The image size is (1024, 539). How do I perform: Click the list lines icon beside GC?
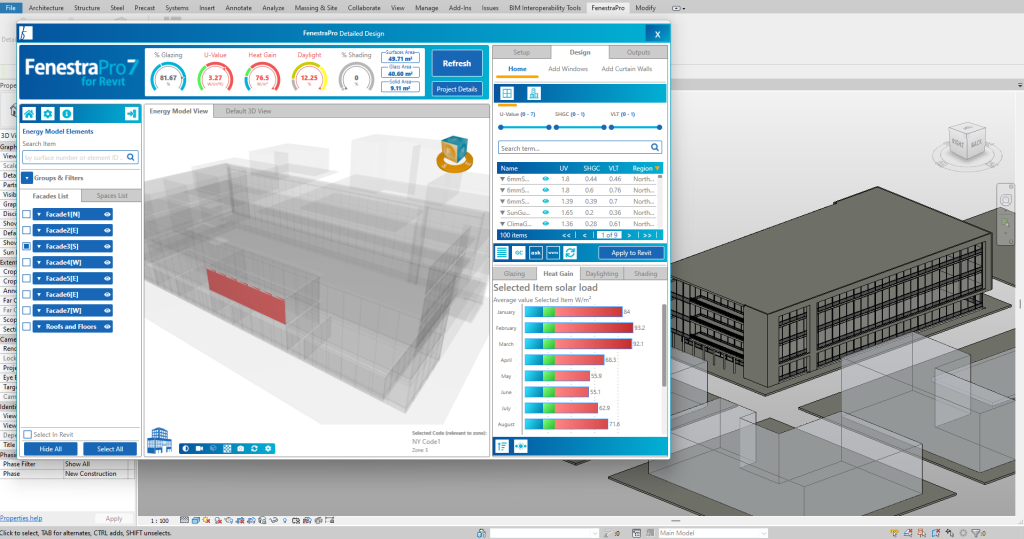pyautogui.click(x=502, y=253)
